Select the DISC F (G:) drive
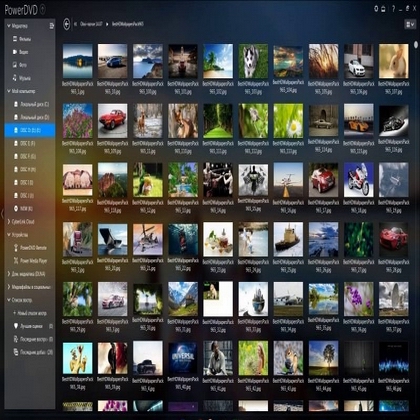This screenshot has height=420, width=420. click(30, 156)
